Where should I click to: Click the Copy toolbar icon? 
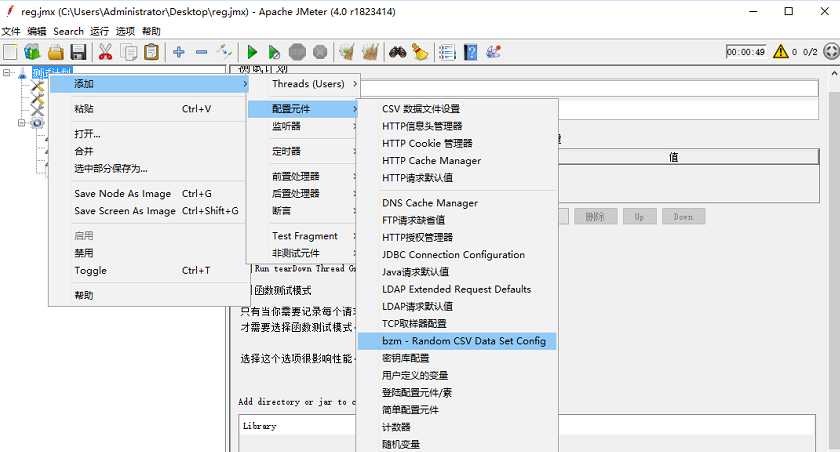click(129, 52)
